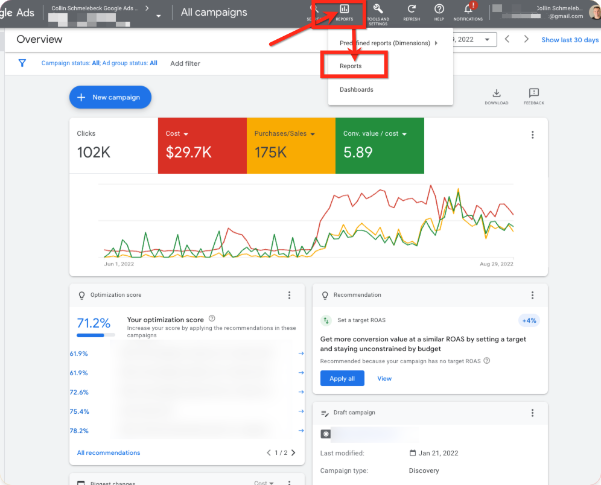The image size is (601, 485).
Task: Open Optimization score card three-dot menu
Action: click(289, 295)
